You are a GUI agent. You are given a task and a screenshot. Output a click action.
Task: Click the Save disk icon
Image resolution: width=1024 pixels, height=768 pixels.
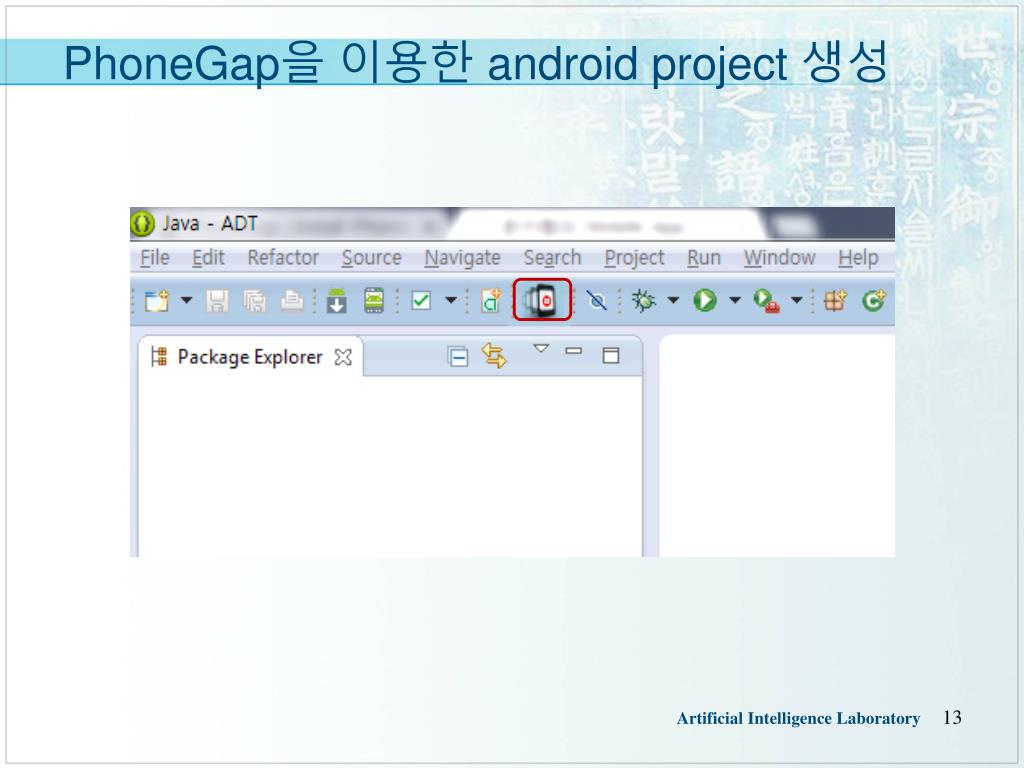tap(217, 301)
